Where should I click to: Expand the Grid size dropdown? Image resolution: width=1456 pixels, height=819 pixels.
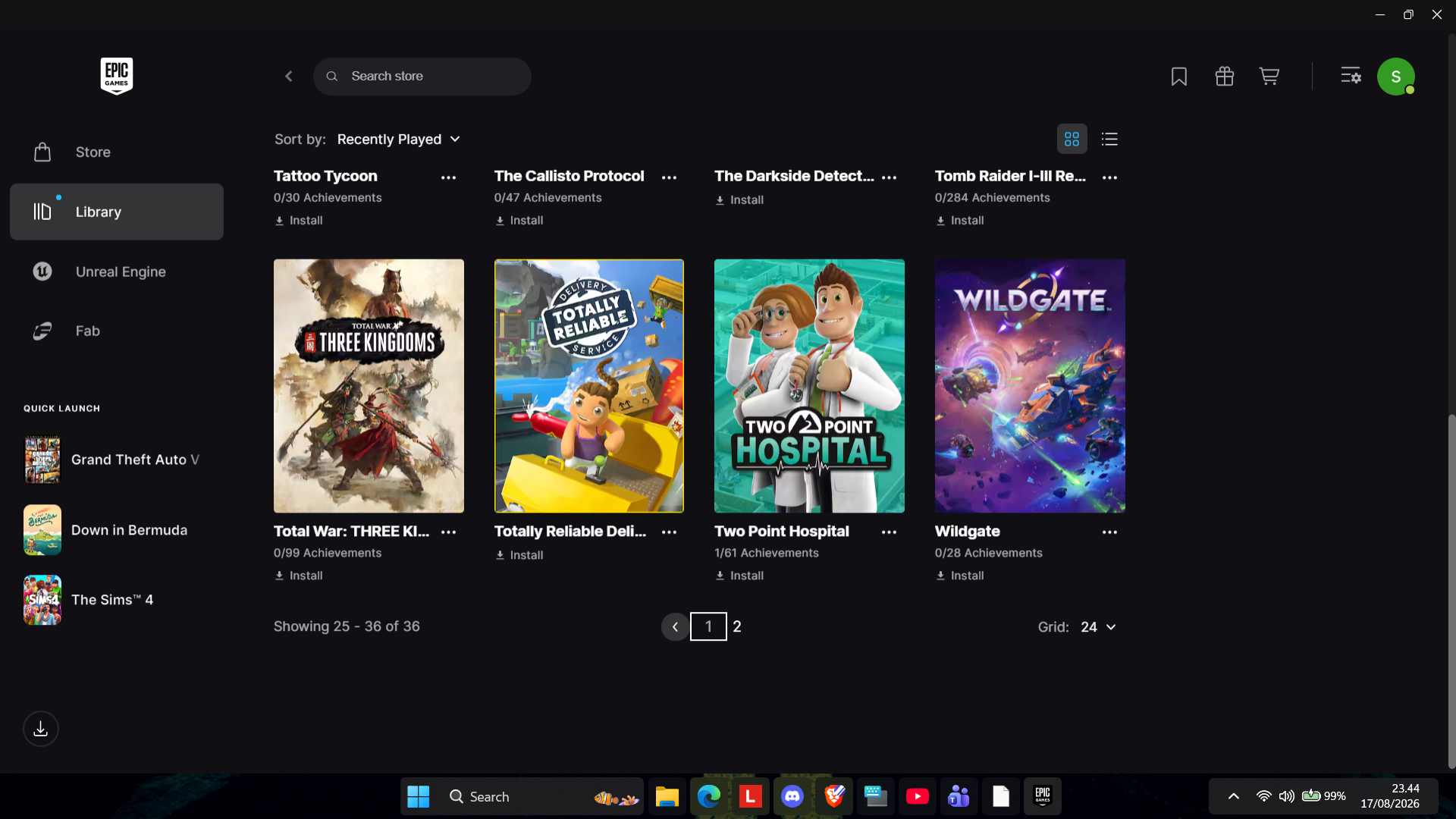(1098, 627)
